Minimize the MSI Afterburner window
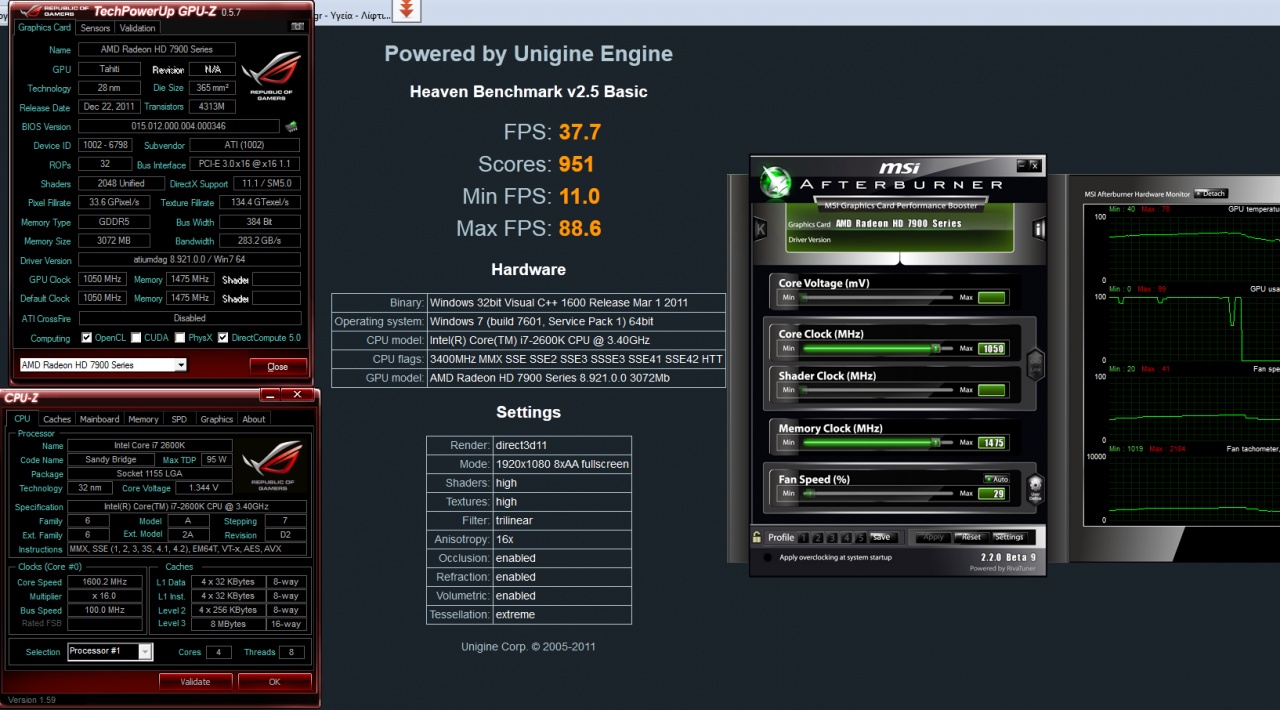1280x710 pixels. 1021,165
